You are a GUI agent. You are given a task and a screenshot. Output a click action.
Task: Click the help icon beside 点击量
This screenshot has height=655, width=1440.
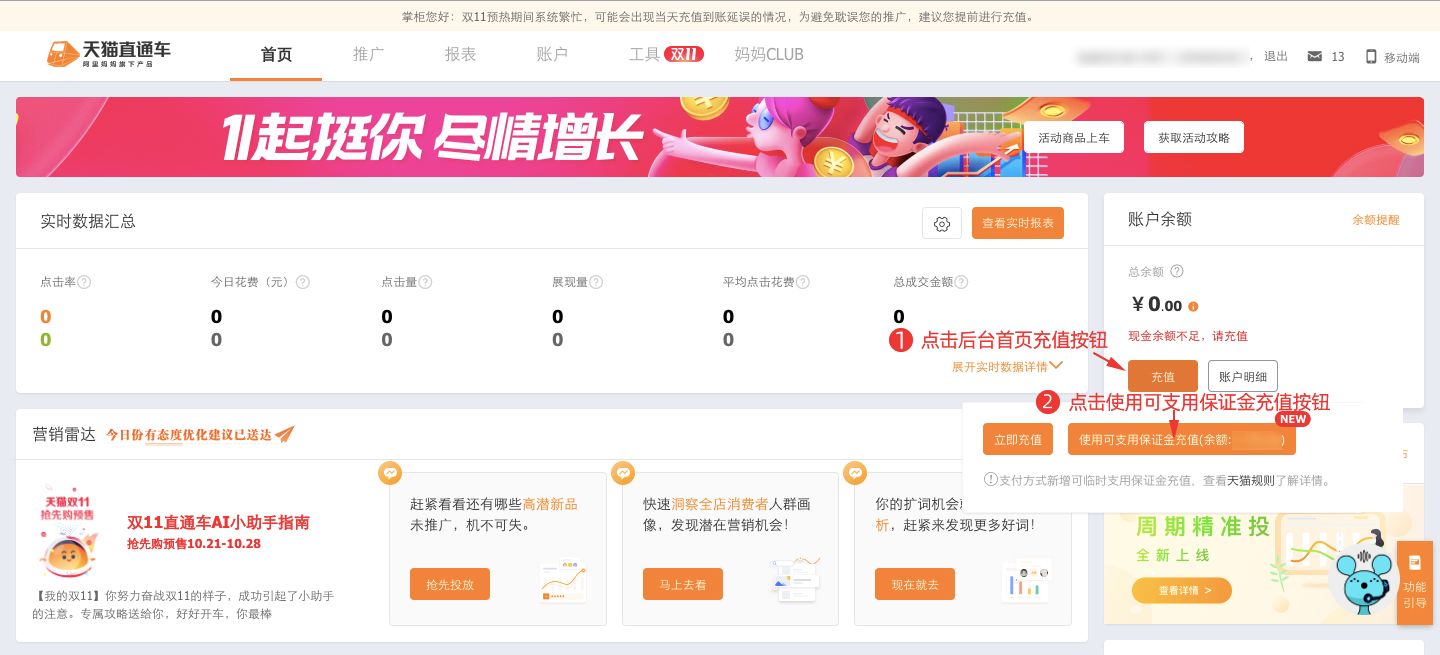[x=425, y=282]
